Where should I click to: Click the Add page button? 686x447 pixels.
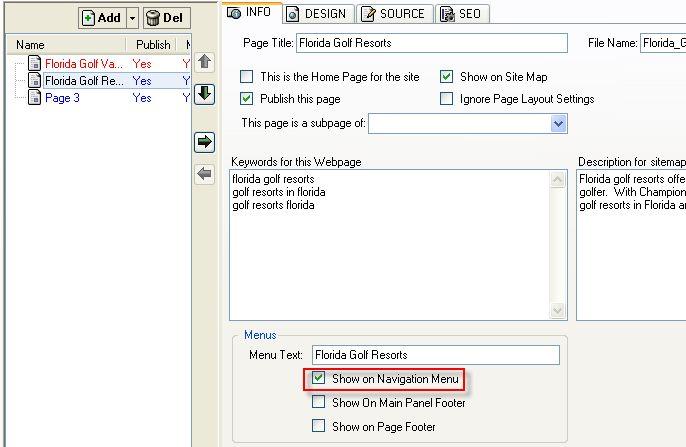102,18
